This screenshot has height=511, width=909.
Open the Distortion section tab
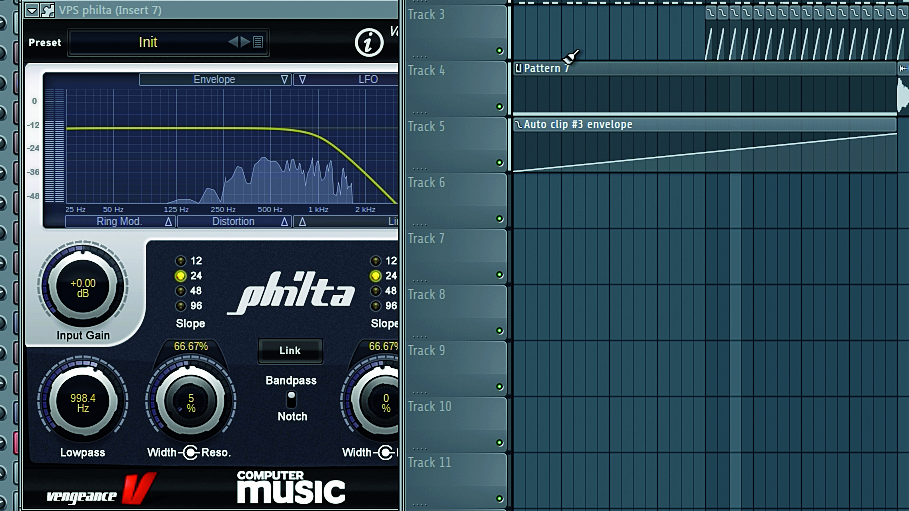tap(234, 222)
